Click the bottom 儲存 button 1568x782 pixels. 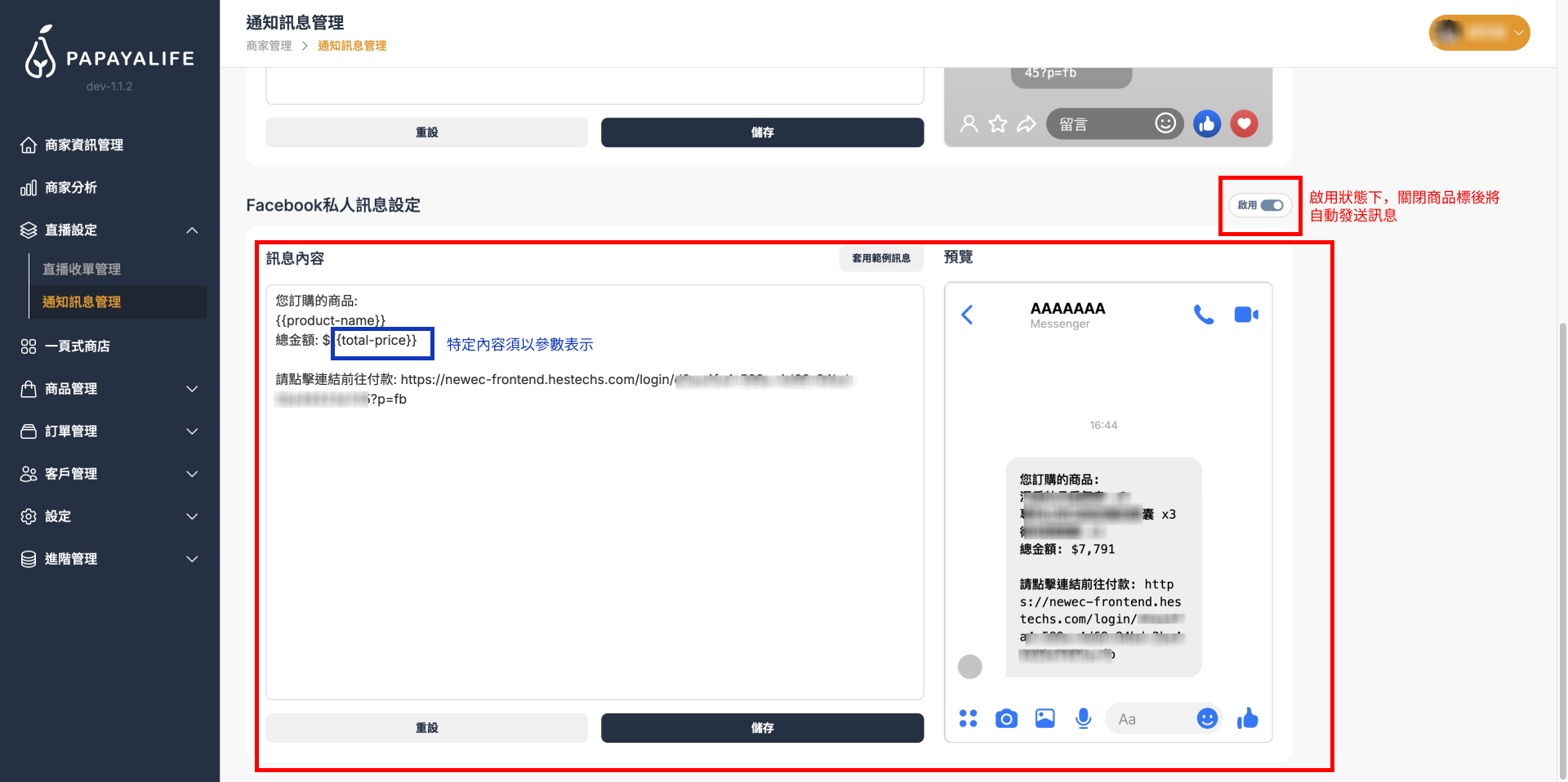pyautogui.click(x=762, y=728)
